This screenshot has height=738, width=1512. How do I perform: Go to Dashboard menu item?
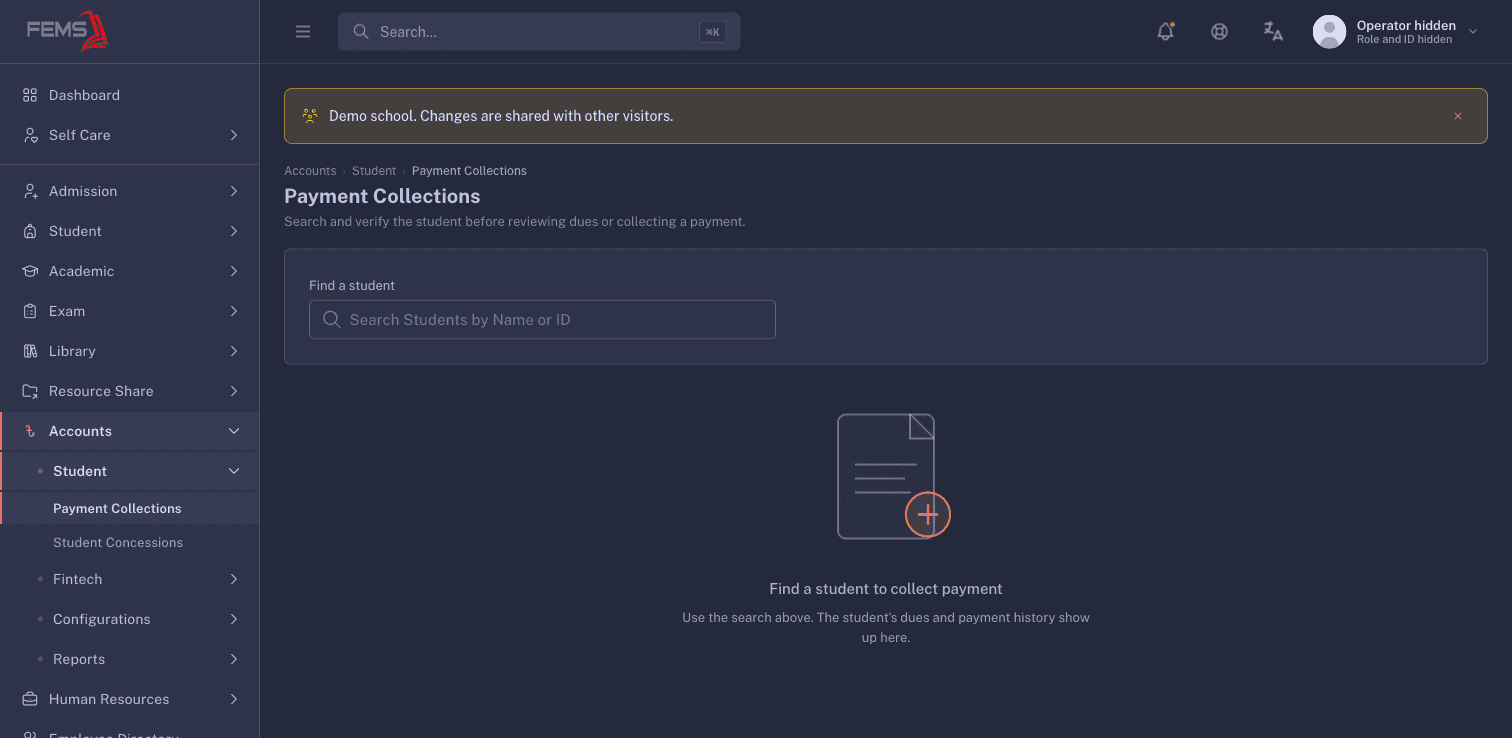[130, 95]
